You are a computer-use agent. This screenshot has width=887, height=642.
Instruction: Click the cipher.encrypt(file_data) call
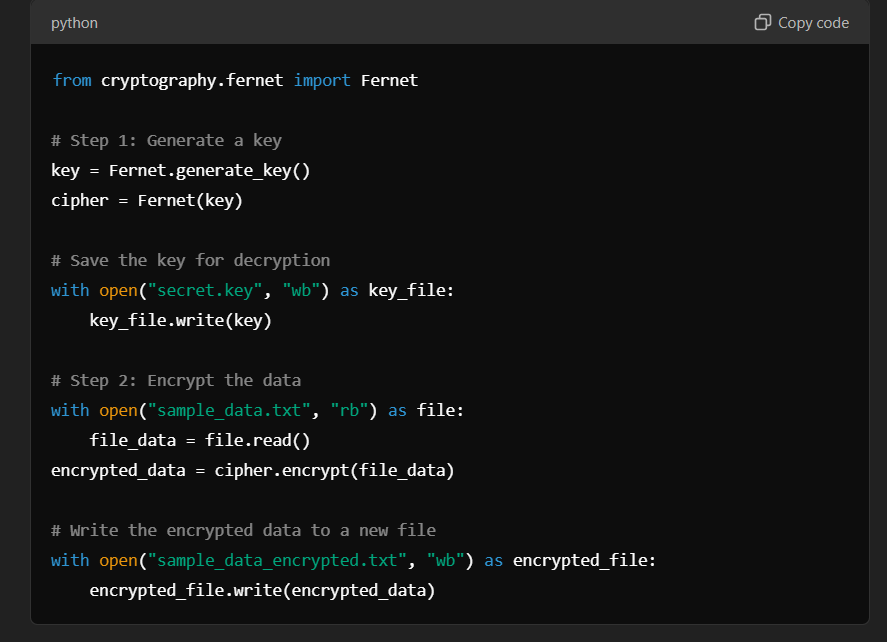click(334, 470)
